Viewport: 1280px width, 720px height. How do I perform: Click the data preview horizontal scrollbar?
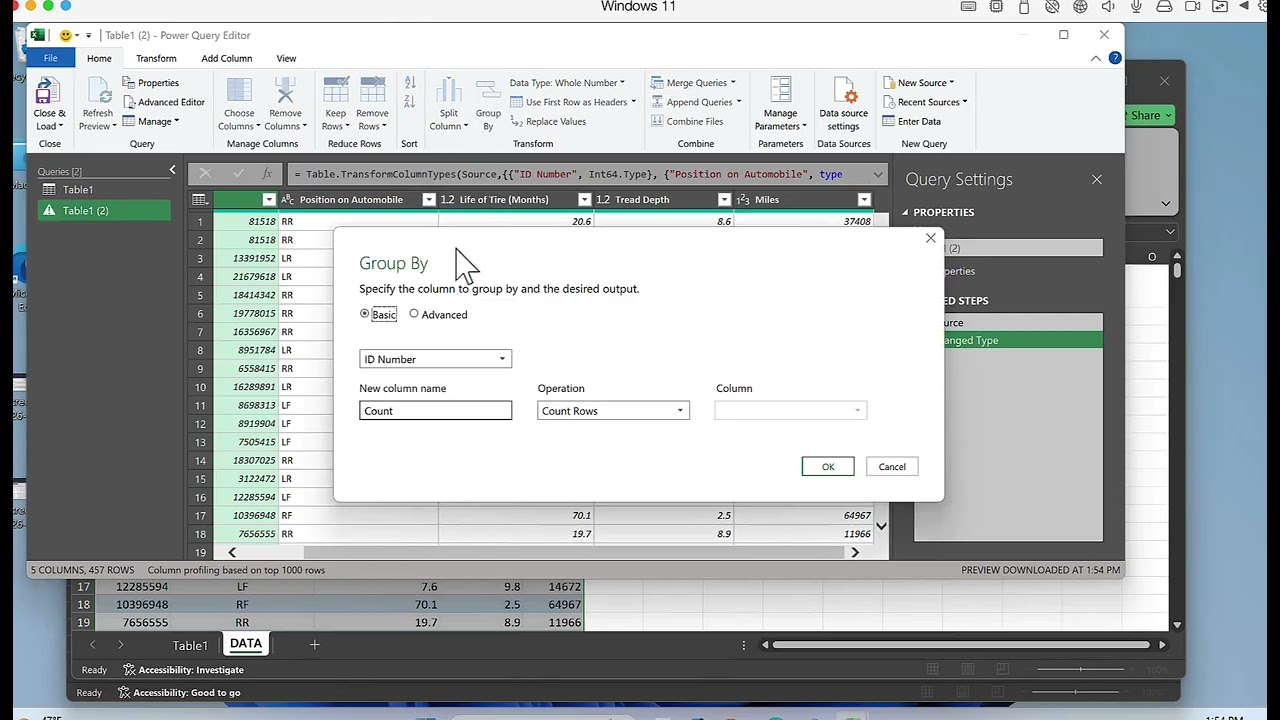point(575,552)
